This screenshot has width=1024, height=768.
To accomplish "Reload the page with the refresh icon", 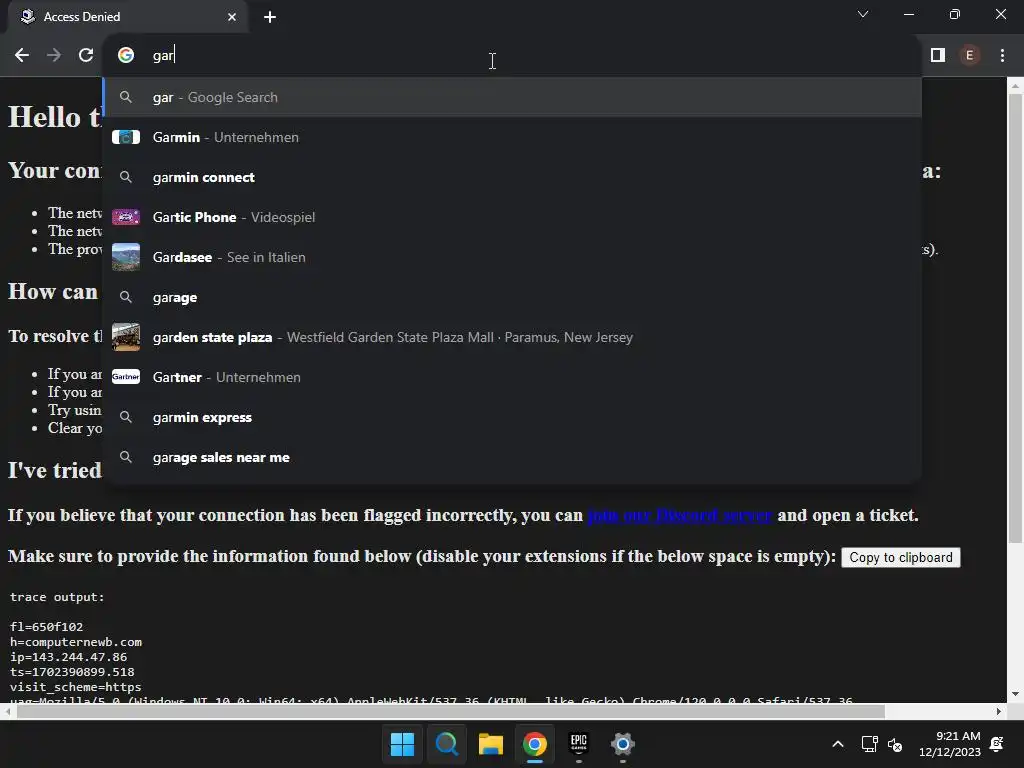I will (x=86, y=56).
